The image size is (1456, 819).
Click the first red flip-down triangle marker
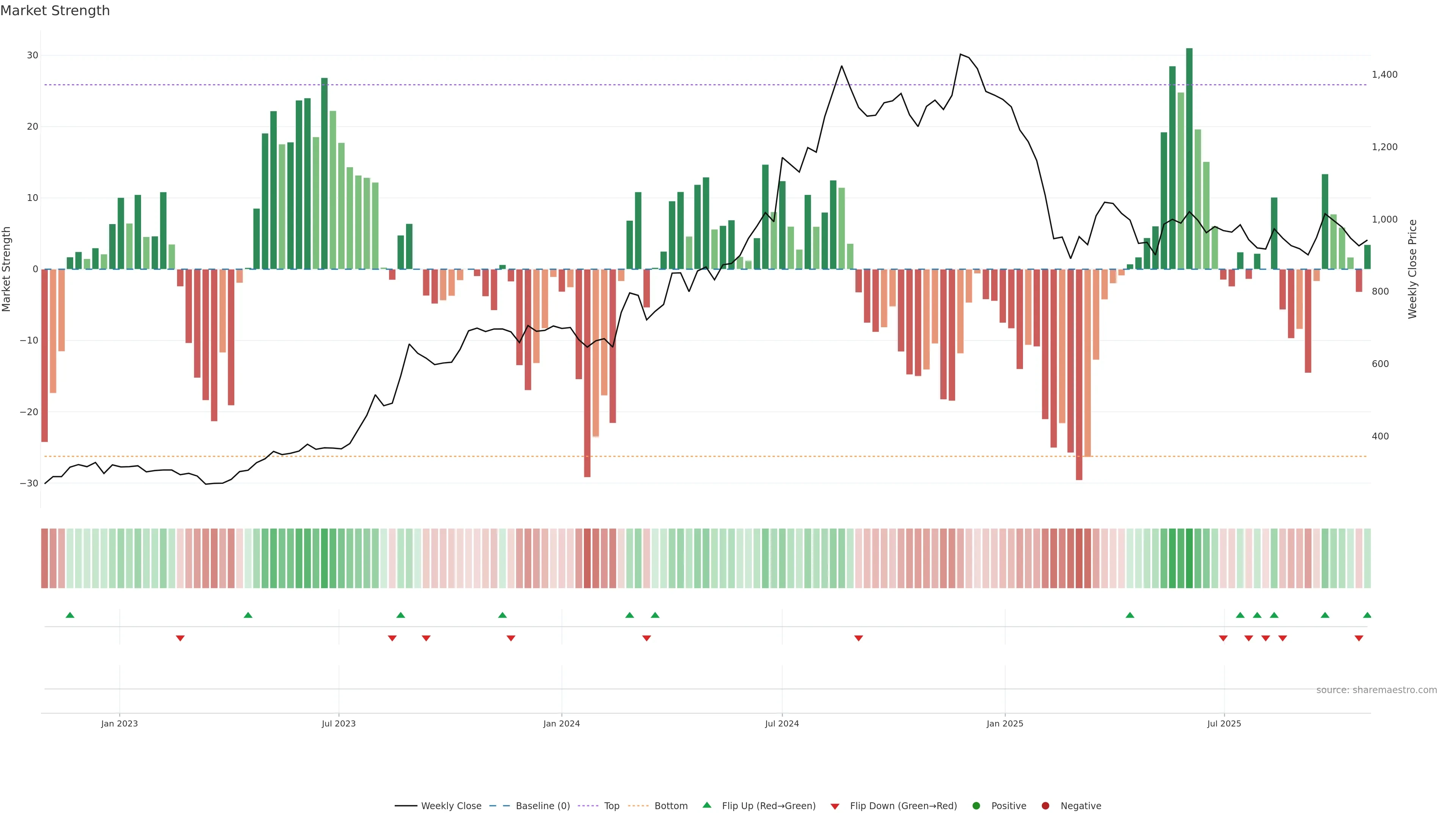coord(180,638)
